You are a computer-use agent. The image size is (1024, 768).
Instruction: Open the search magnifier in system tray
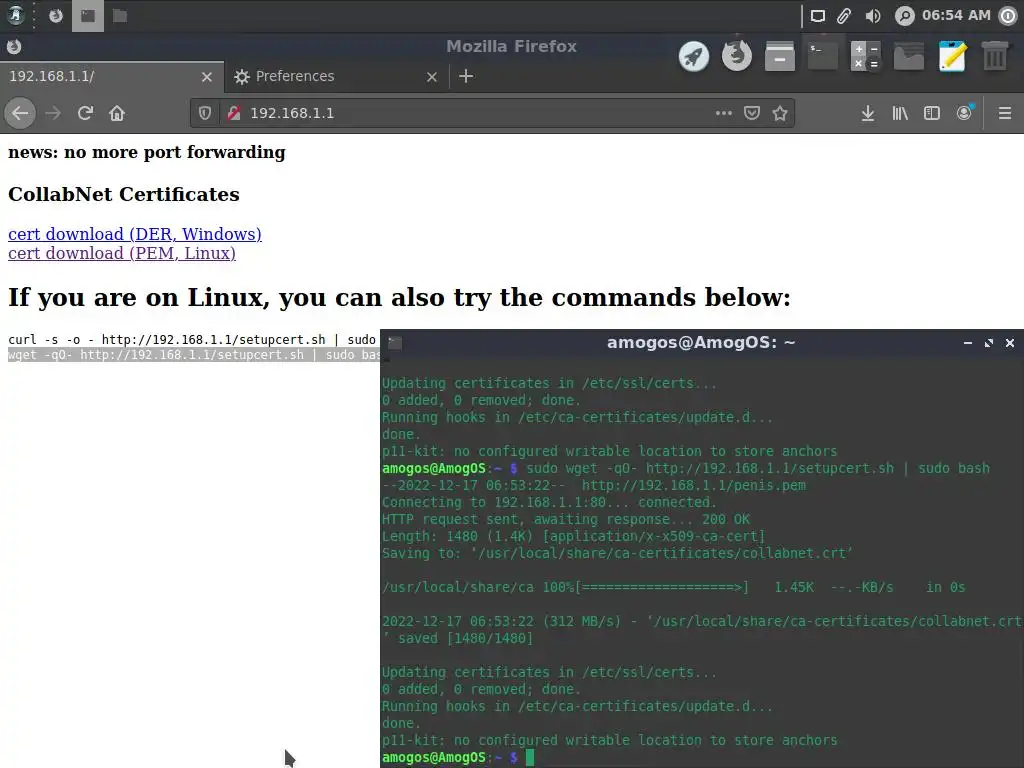point(904,16)
